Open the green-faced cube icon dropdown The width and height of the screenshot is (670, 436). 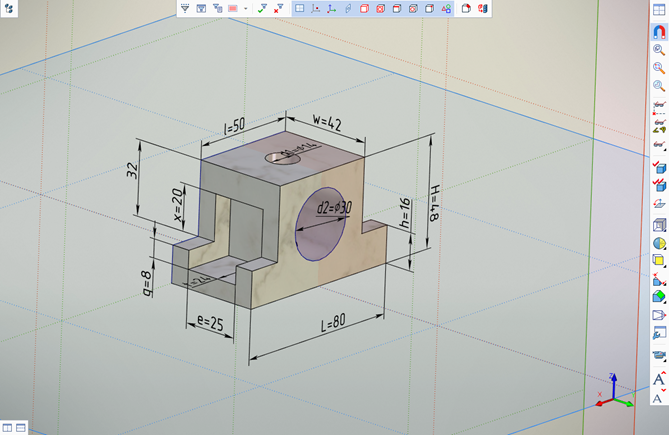pos(659,297)
